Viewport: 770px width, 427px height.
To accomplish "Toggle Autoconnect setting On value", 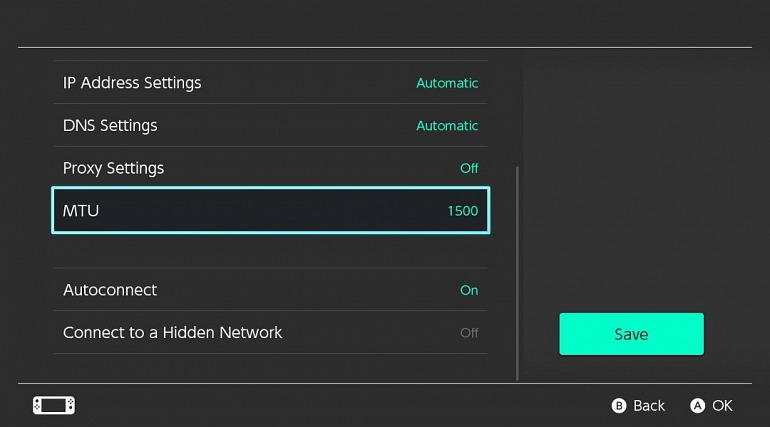I will 469,290.
